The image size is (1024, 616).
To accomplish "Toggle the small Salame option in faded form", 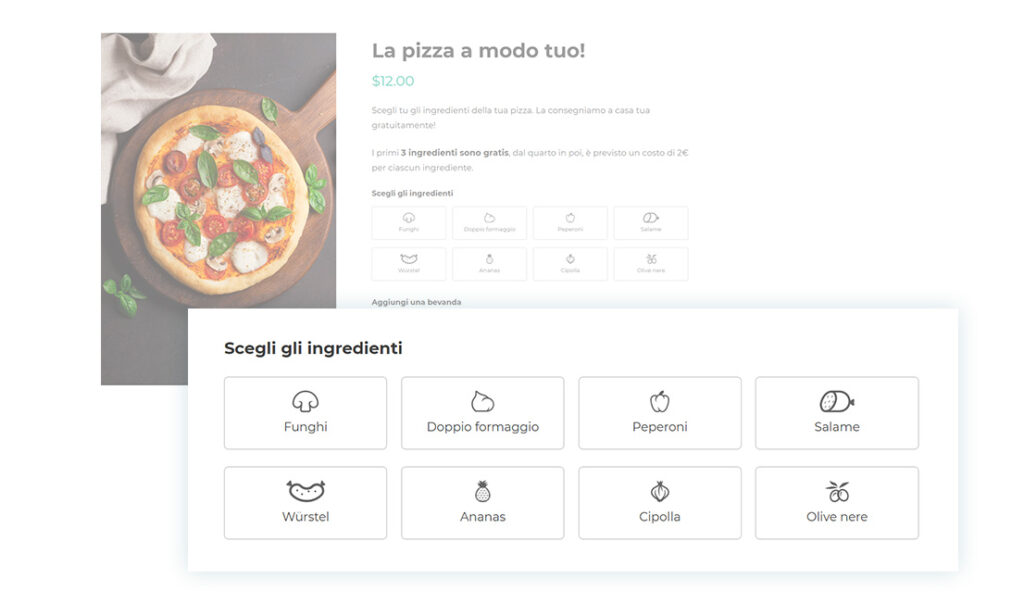I will [x=650, y=223].
